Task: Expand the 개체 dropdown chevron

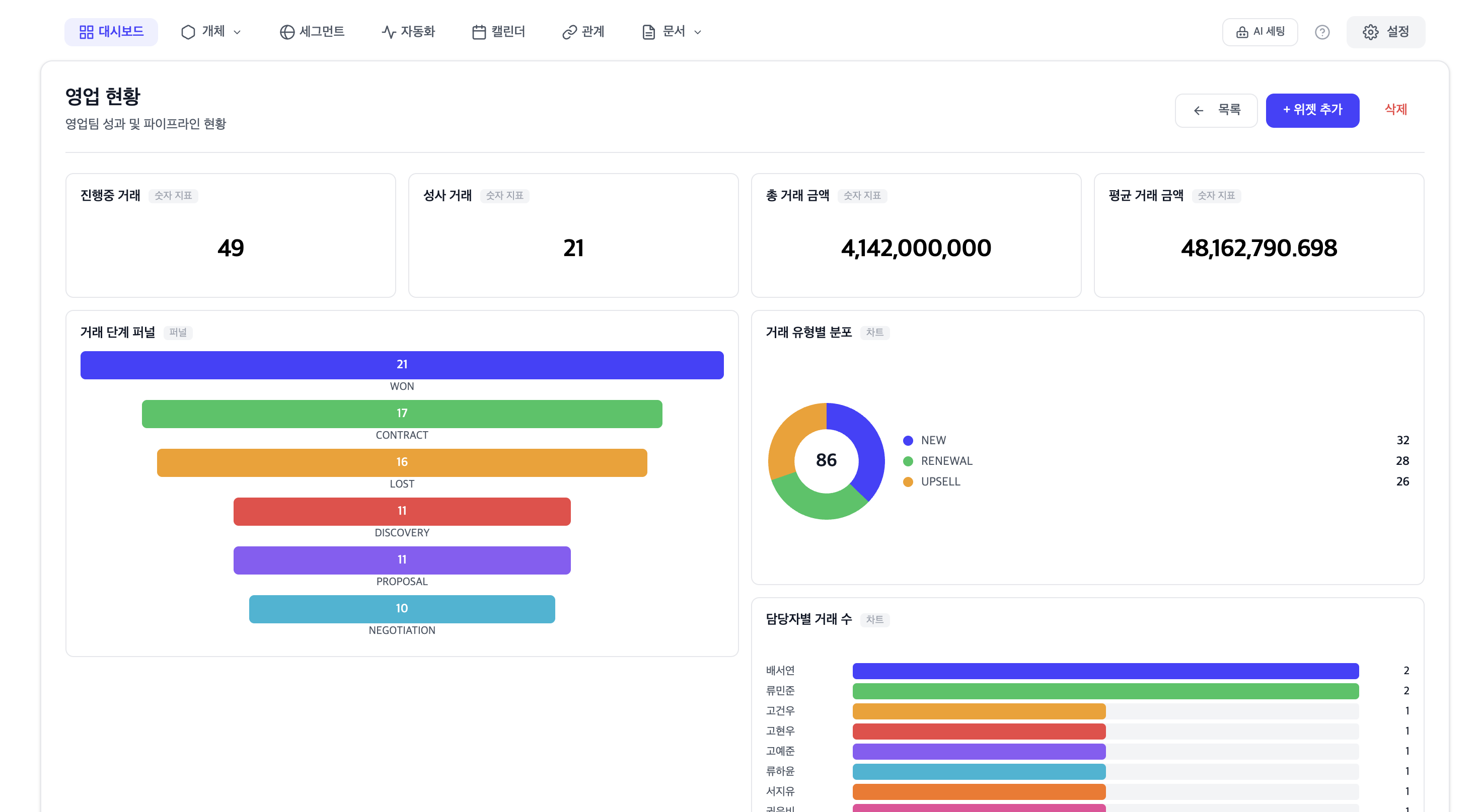Action: 237,33
